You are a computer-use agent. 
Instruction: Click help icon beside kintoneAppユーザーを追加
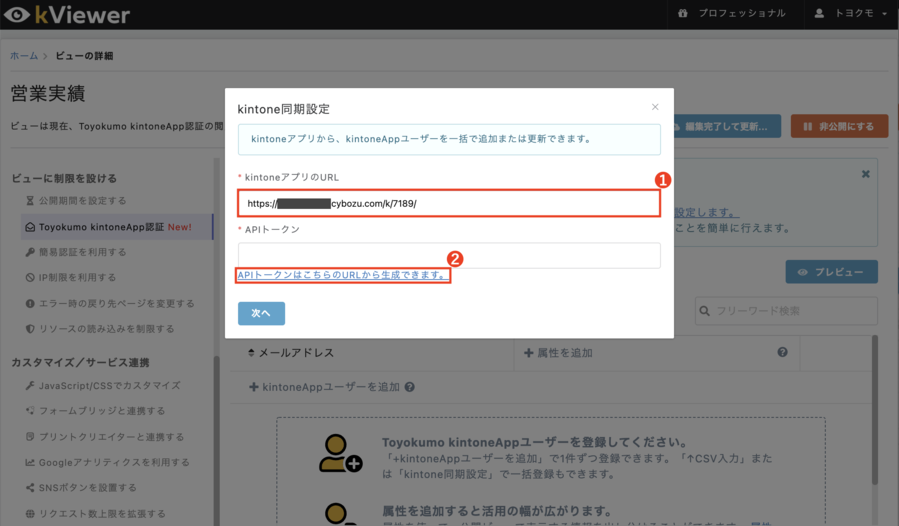click(409, 387)
